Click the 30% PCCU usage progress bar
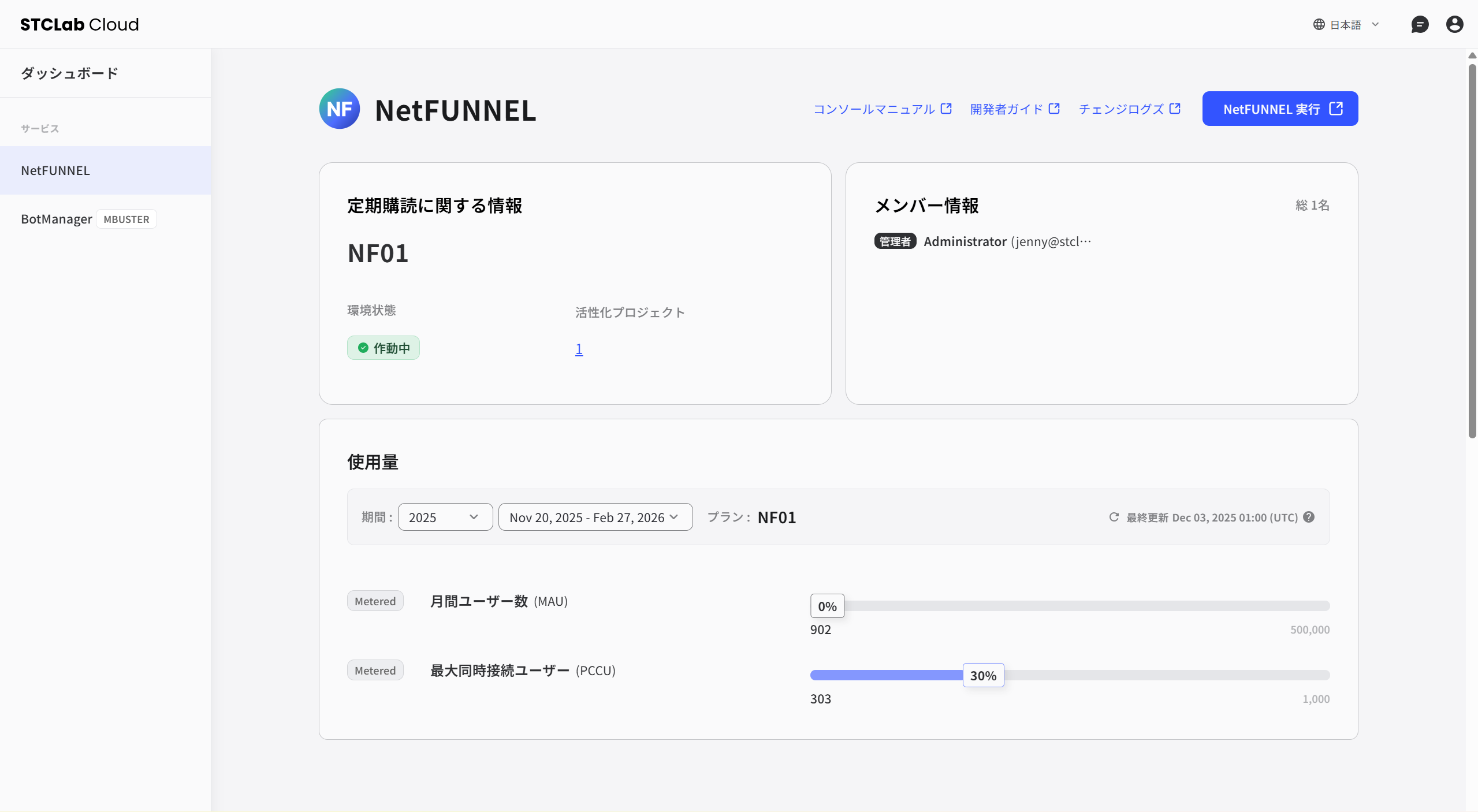 [x=983, y=675]
